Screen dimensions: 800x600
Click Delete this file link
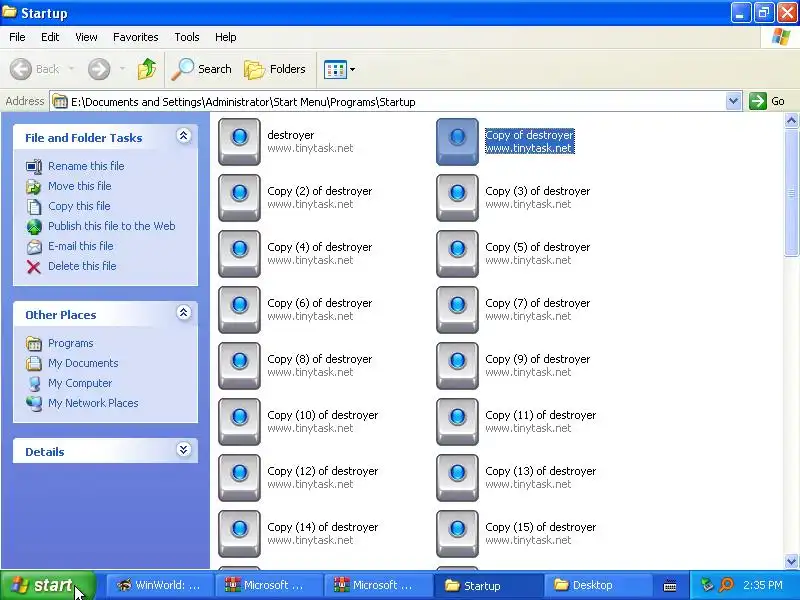click(82, 266)
